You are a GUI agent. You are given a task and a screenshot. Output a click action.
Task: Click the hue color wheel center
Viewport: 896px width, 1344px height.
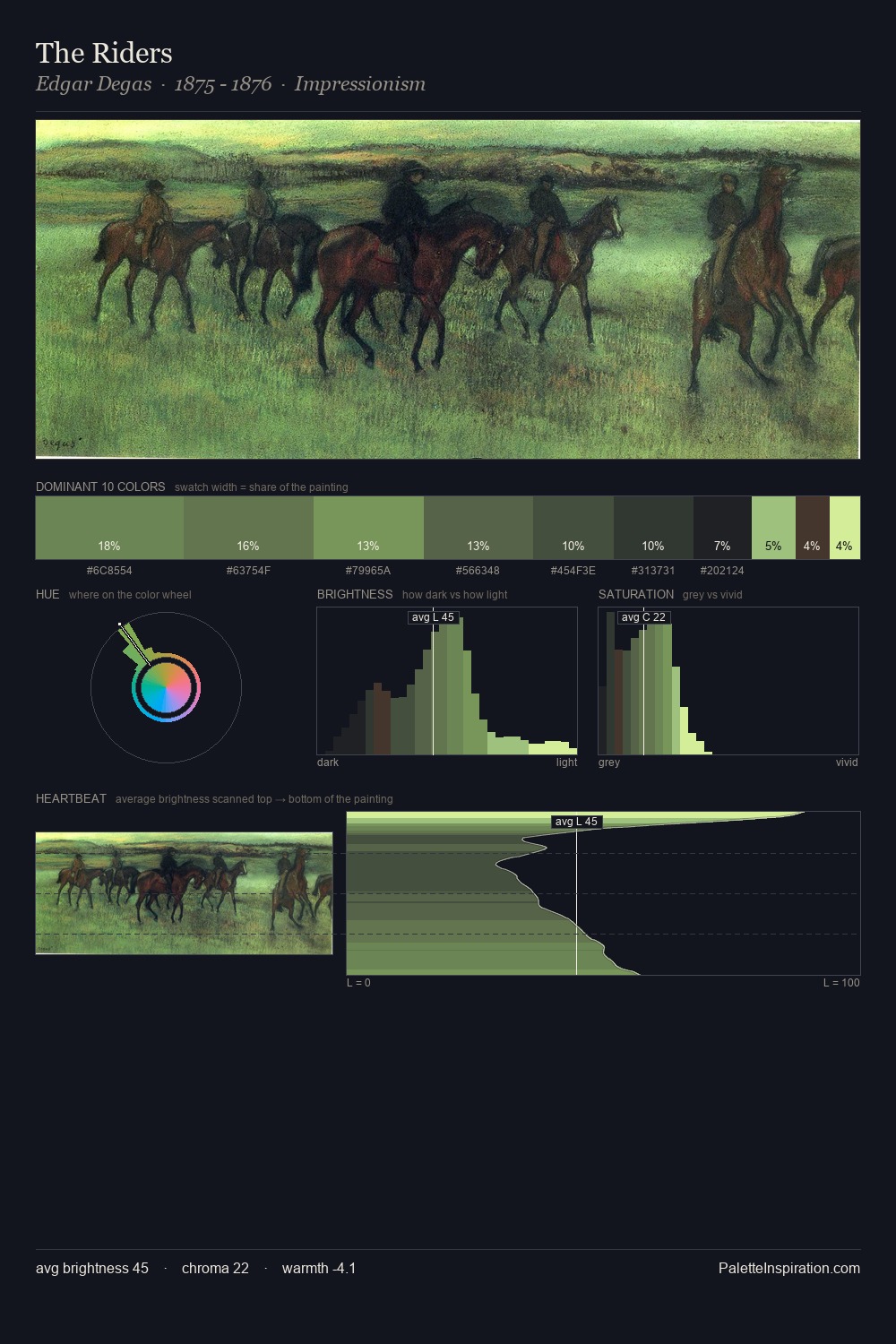pos(166,688)
